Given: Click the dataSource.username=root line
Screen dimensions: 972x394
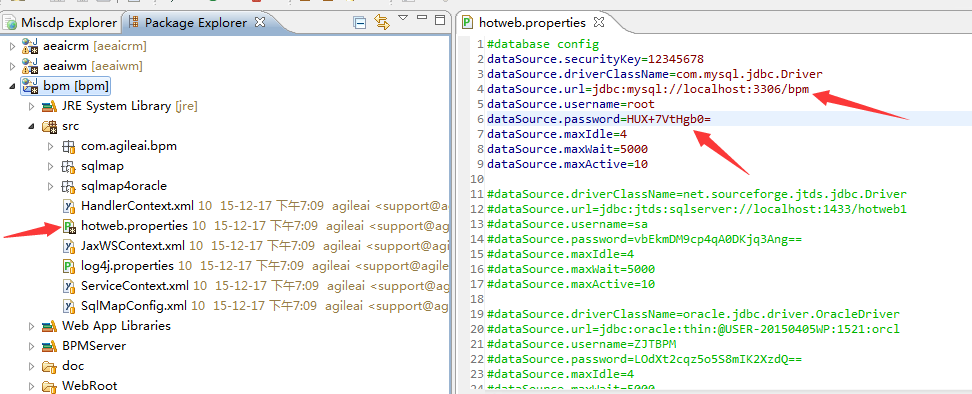Looking at the screenshot, I should click(x=570, y=104).
